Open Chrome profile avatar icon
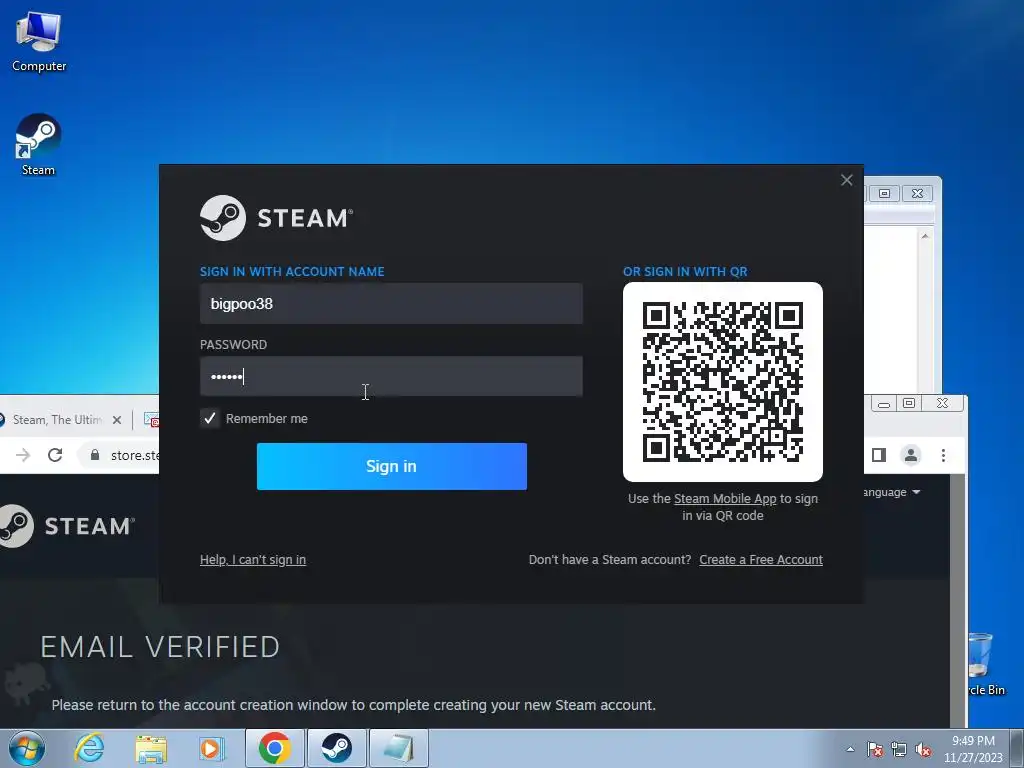This screenshot has height=768, width=1024. [x=910, y=455]
